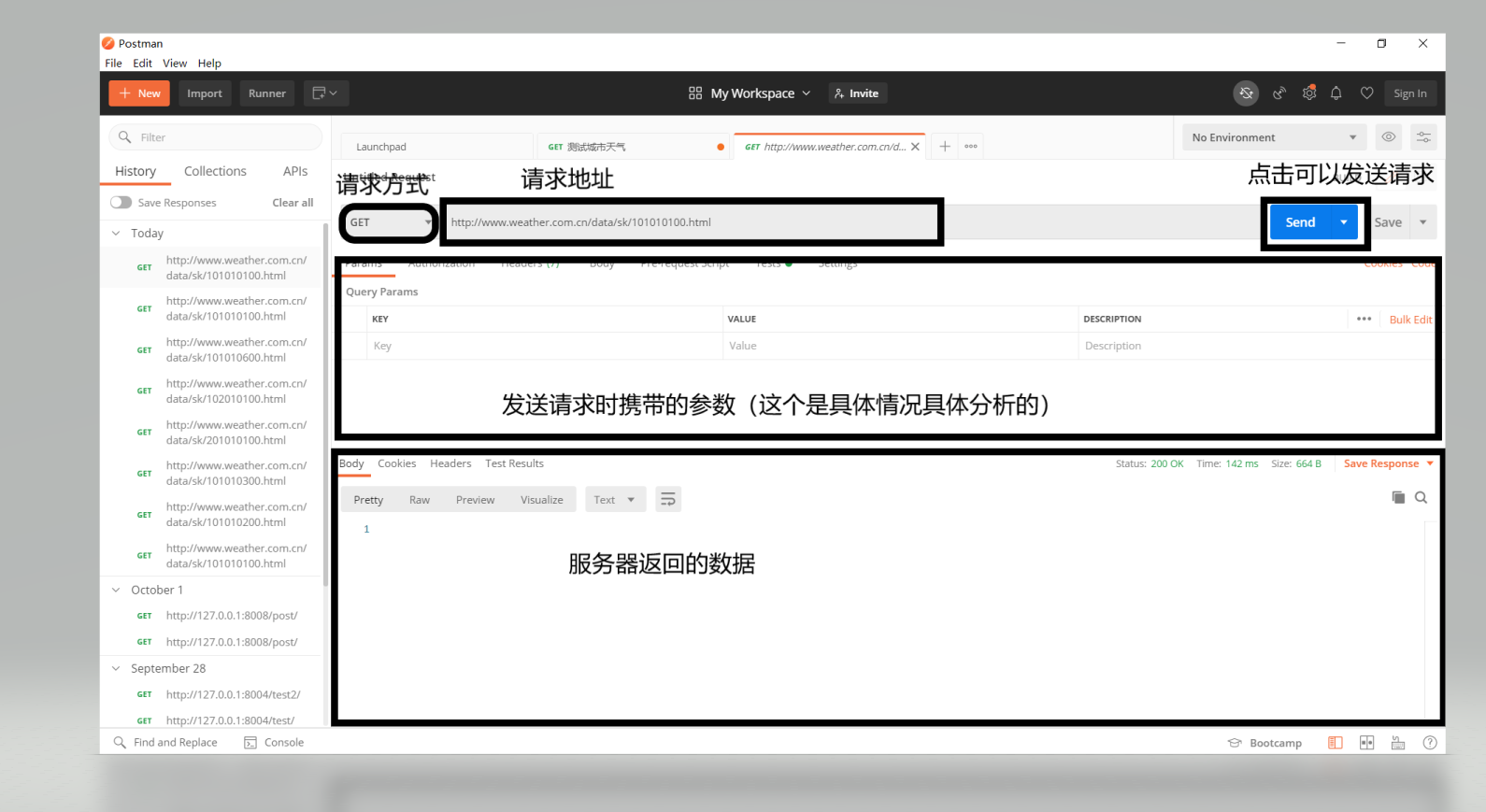The image size is (1486, 812).
Task: Switch response view to Preview
Action: (x=475, y=500)
